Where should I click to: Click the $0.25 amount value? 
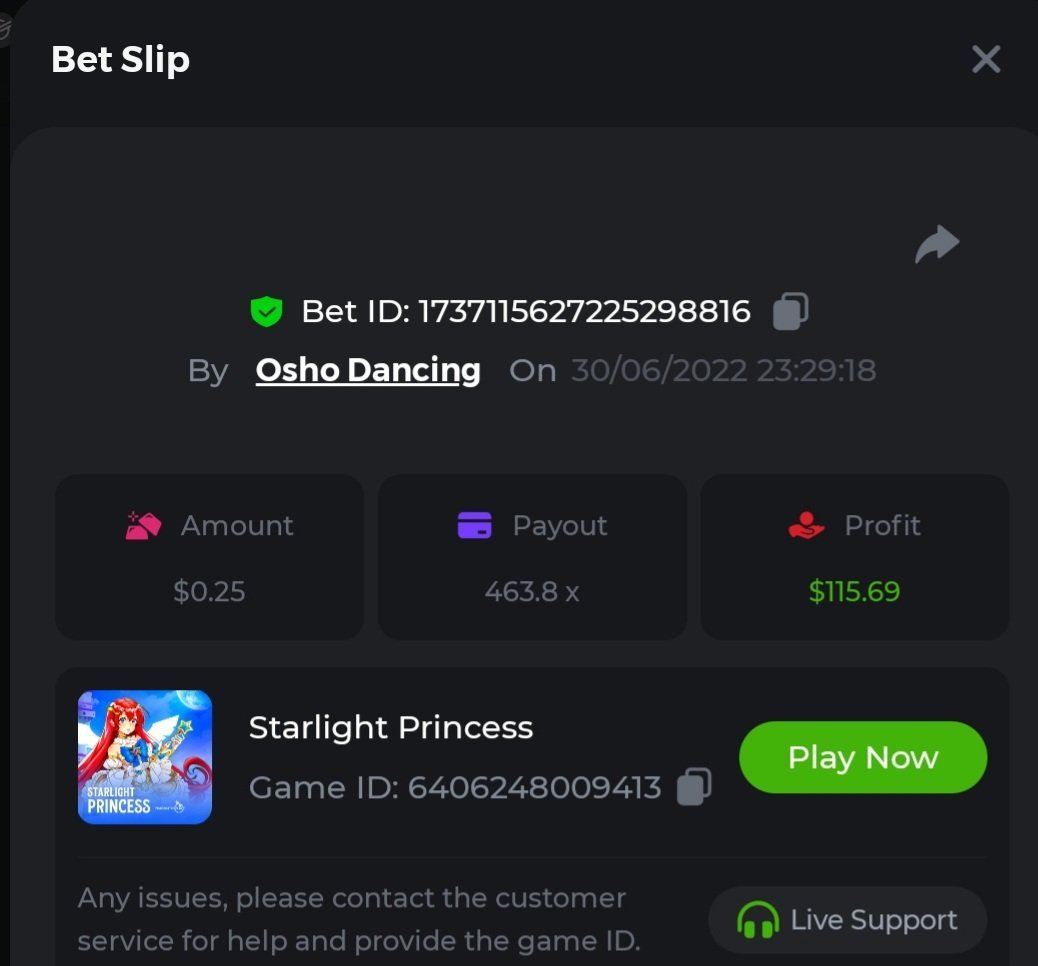[209, 591]
